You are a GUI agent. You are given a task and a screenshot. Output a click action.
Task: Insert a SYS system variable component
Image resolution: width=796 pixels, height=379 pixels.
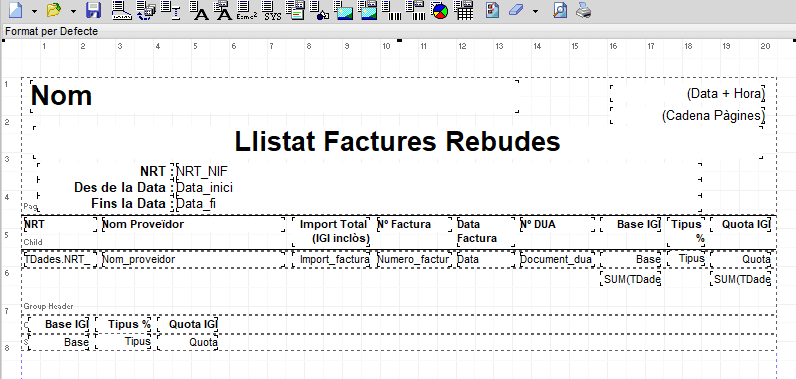click(x=273, y=10)
